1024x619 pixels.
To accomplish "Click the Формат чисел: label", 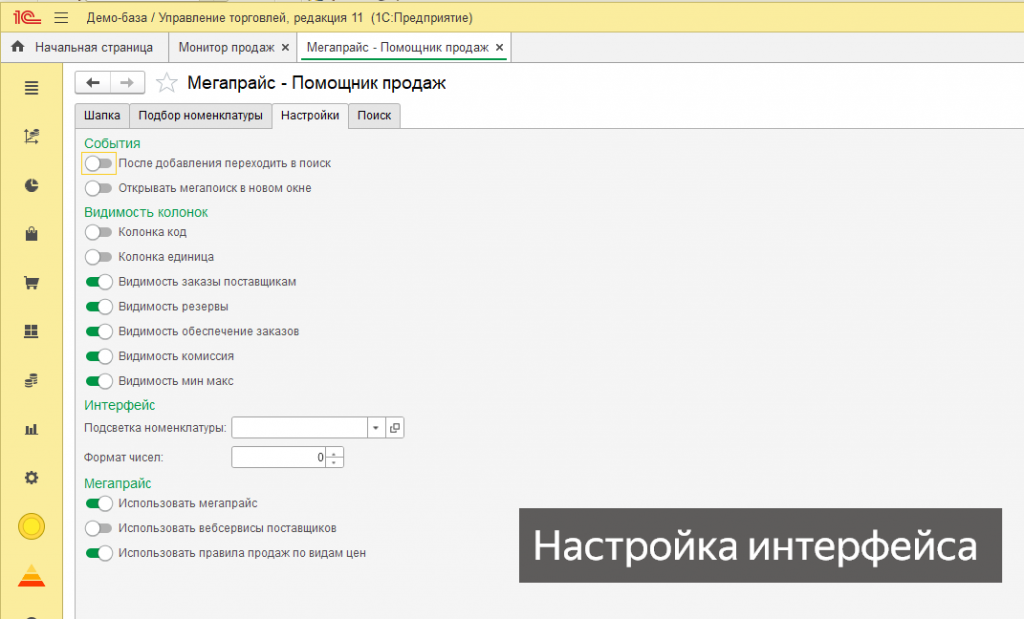I will click(x=123, y=457).
